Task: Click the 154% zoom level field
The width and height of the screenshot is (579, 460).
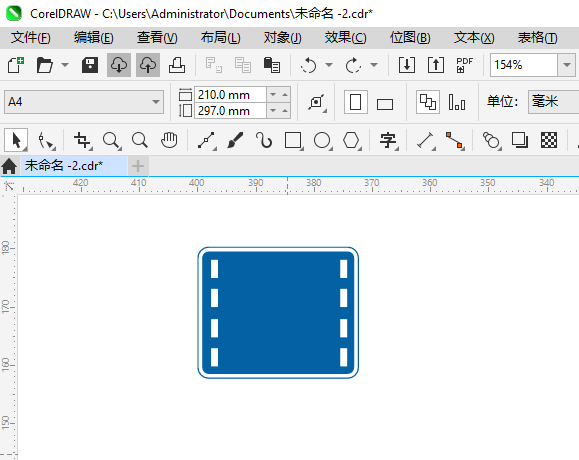Action: coord(524,65)
